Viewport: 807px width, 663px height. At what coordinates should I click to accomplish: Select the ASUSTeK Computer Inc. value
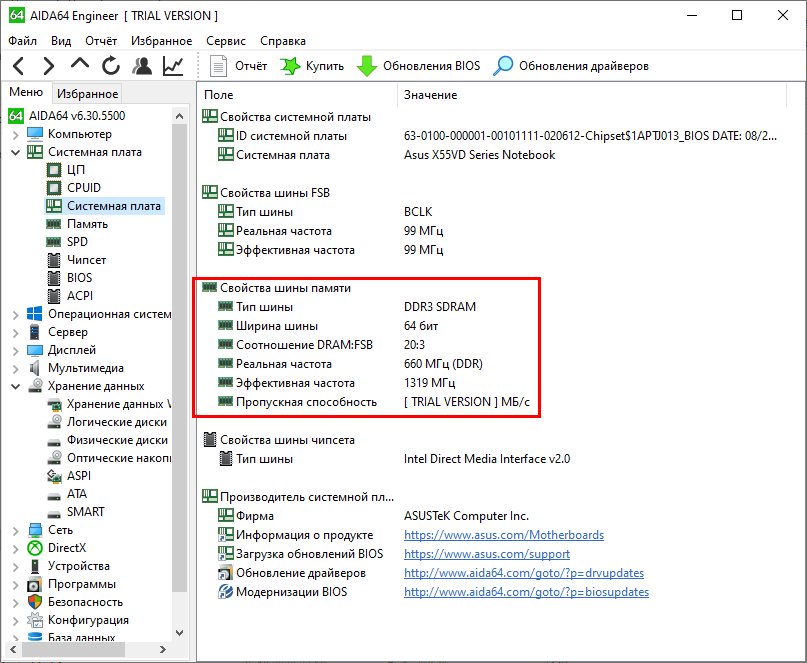click(466, 516)
